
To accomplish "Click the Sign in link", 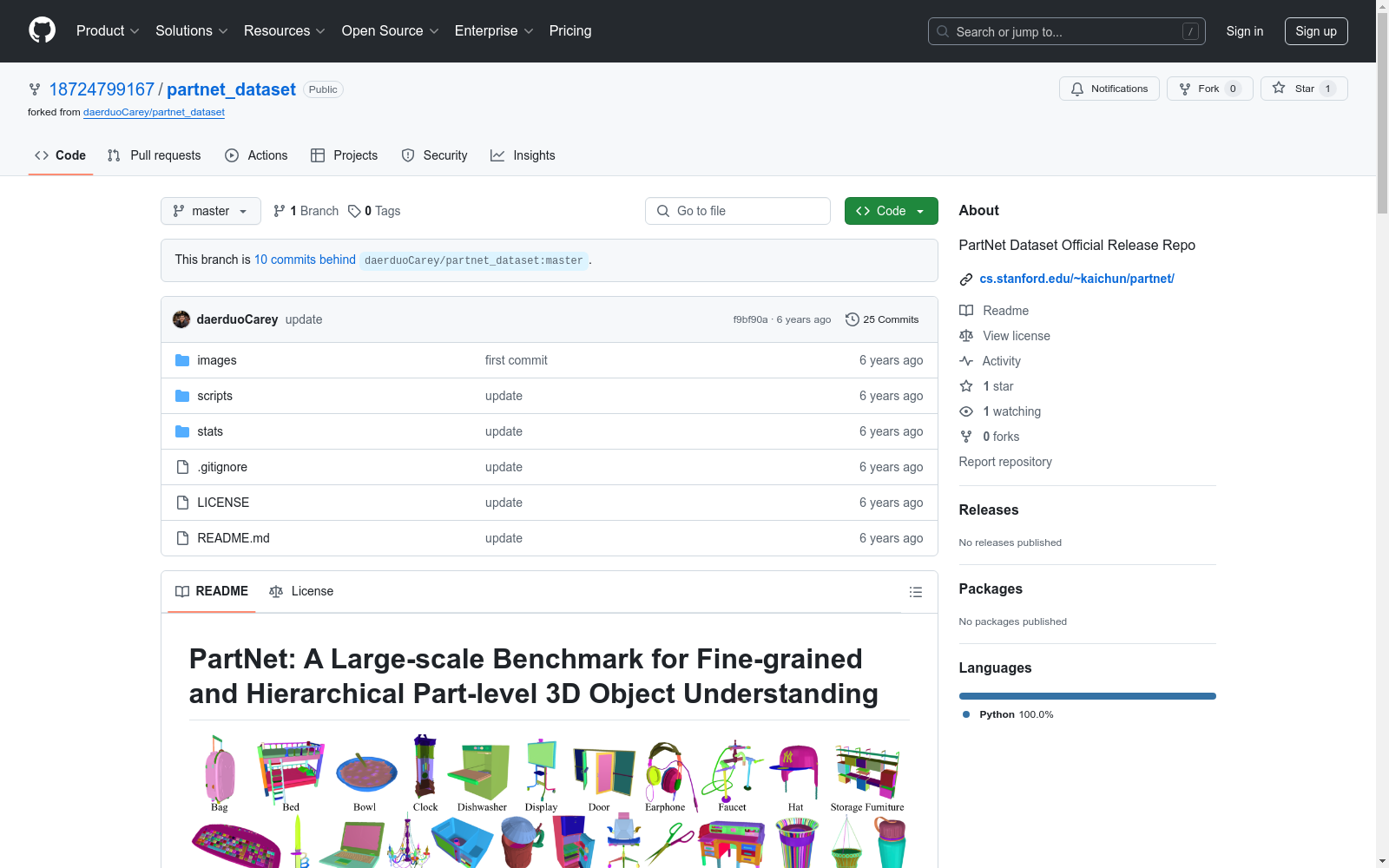I will (x=1245, y=31).
